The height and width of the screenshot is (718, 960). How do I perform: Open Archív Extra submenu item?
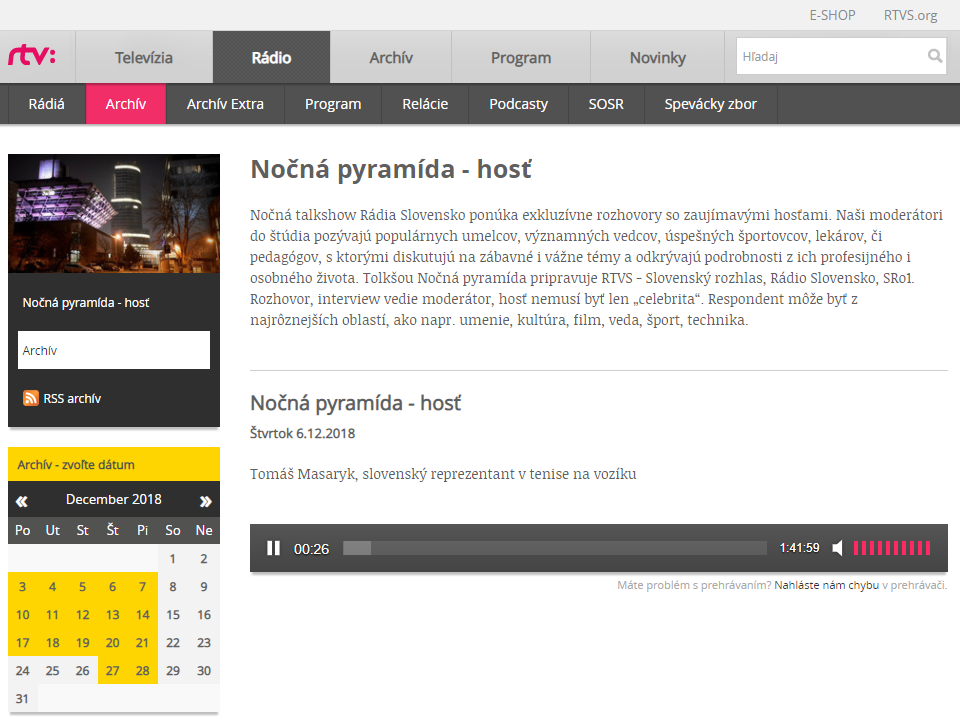[225, 104]
